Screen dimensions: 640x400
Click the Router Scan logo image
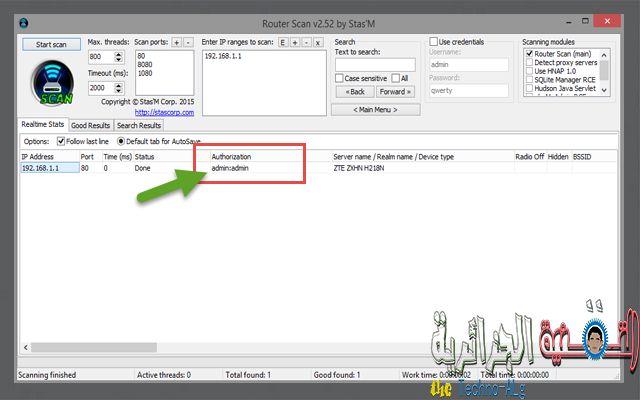(53, 83)
